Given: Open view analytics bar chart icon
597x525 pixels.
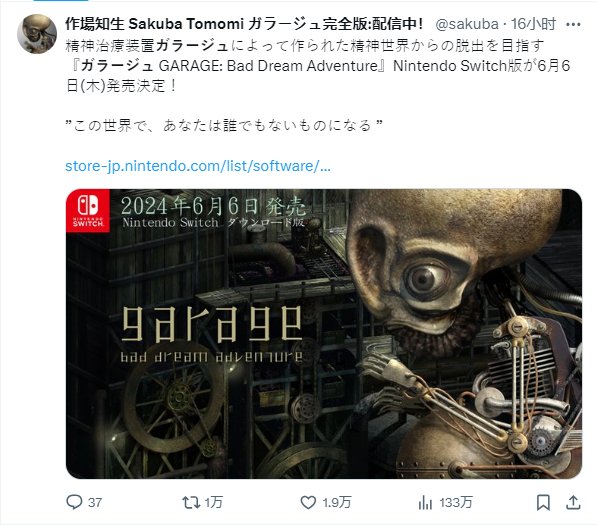Looking at the screenshot, I should pyautogui.click(x=425, y=503).
